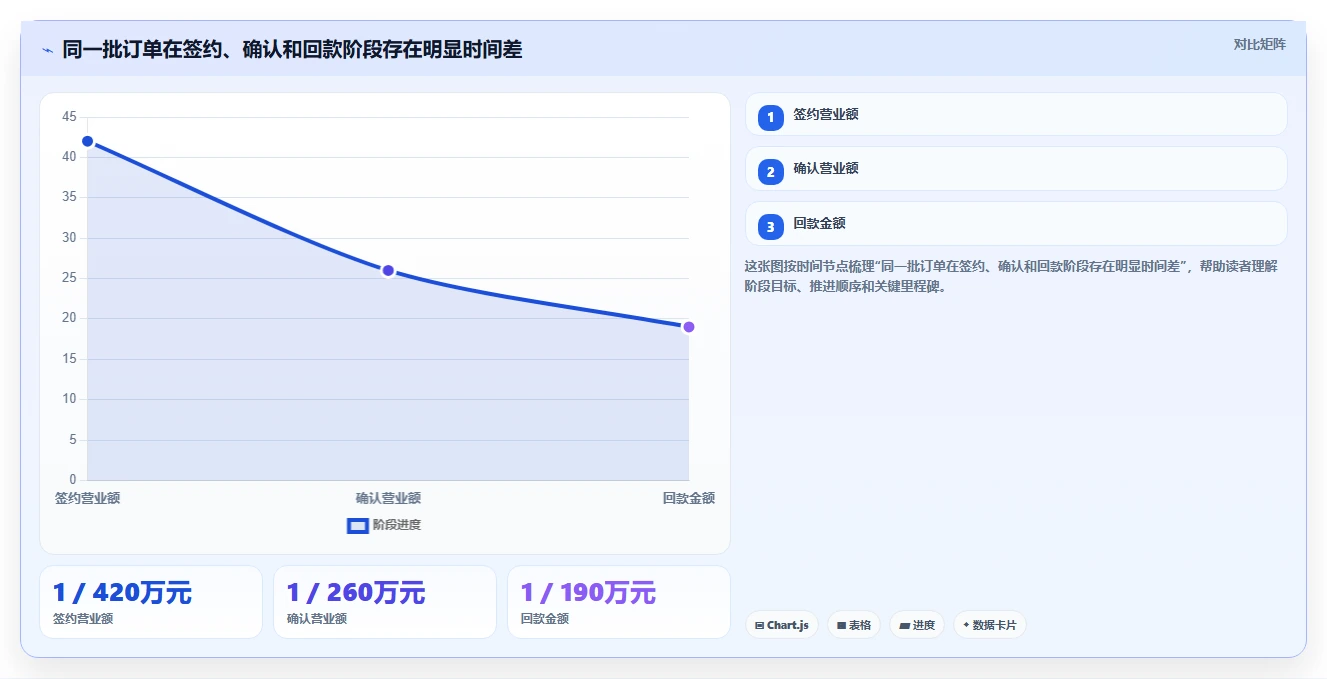The height and width of the screenshot is (679, 1327).
Task: Click the lightning icon beside the title
Action: pyautogui.click(x=47, y=49)
